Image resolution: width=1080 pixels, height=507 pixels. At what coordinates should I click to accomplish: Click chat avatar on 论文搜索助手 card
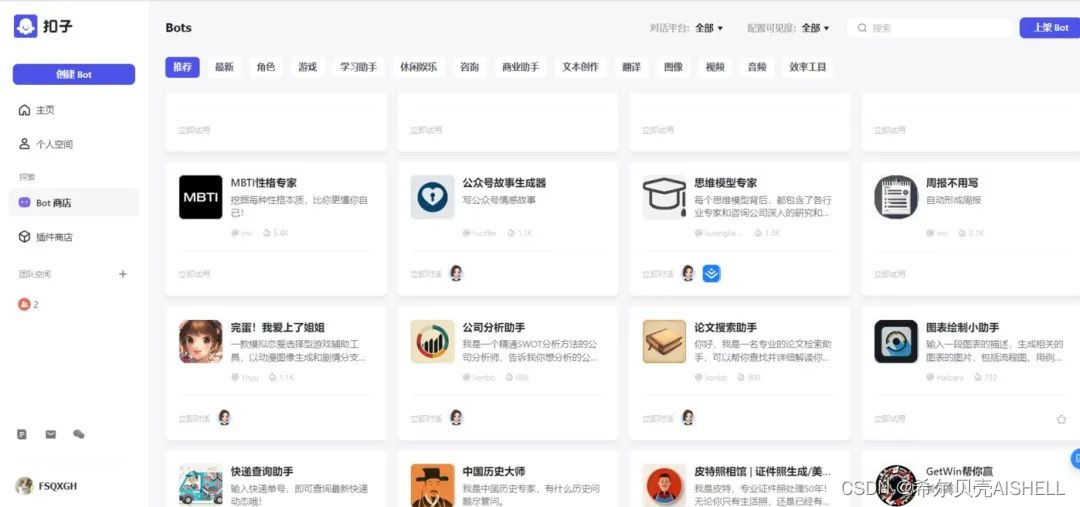687,417
